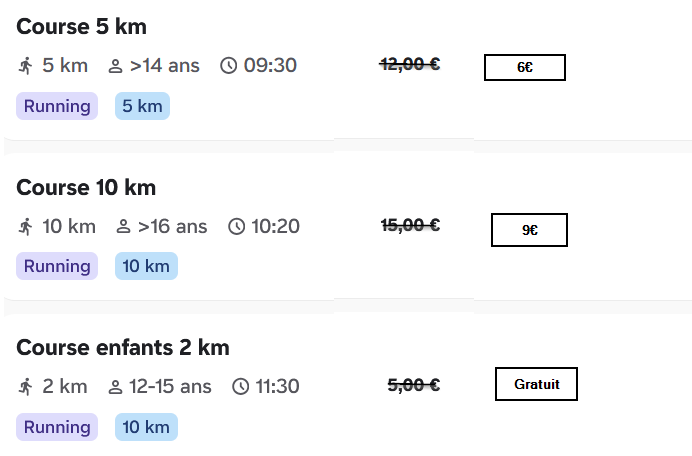The width and height of the screenshot is (692, 456).
Task: Select the 9€ price box
Action: click(529, 230)
